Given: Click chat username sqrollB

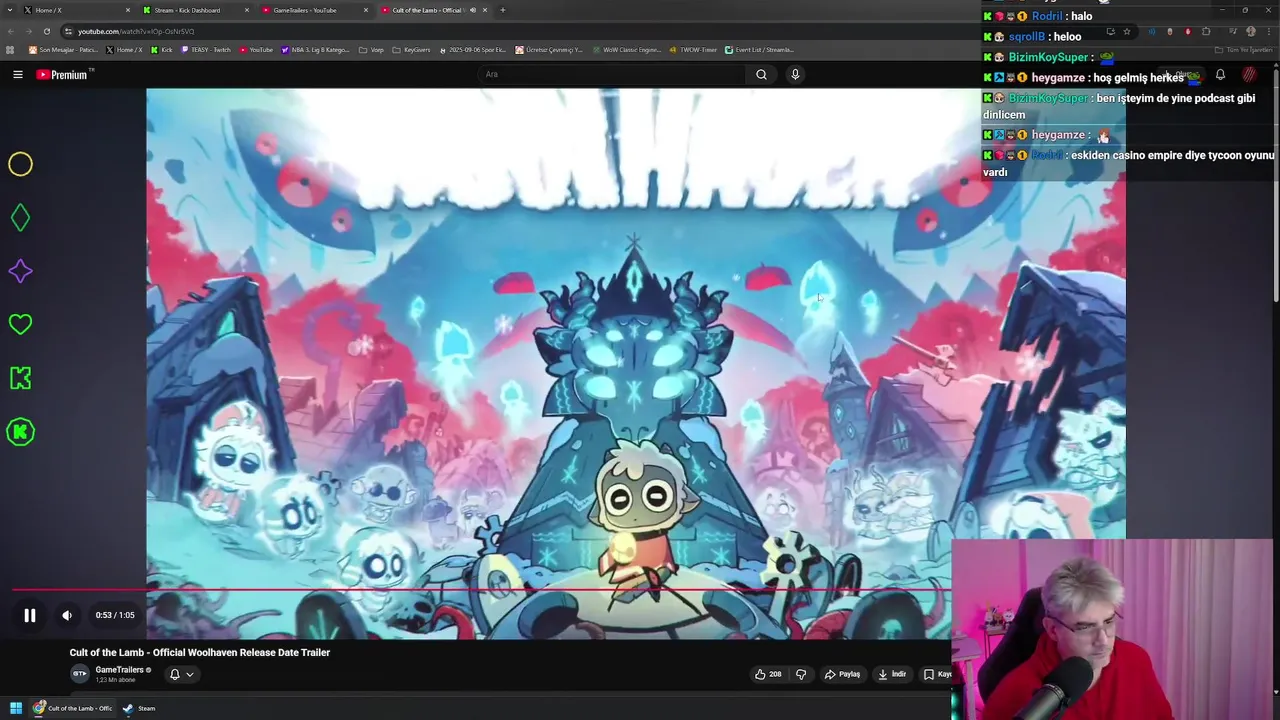Looking at the screenshot, I should [x=1026, y=37].
